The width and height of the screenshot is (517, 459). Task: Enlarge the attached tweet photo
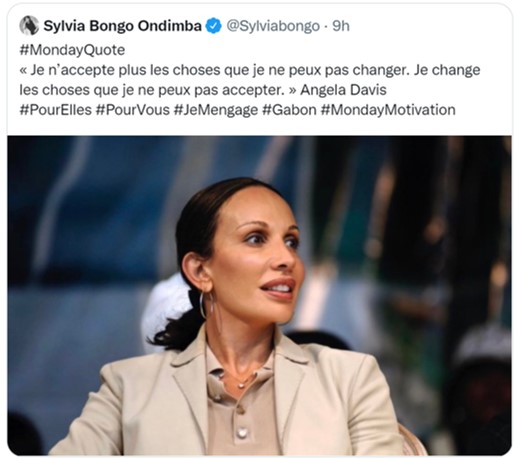click(259, 295)
